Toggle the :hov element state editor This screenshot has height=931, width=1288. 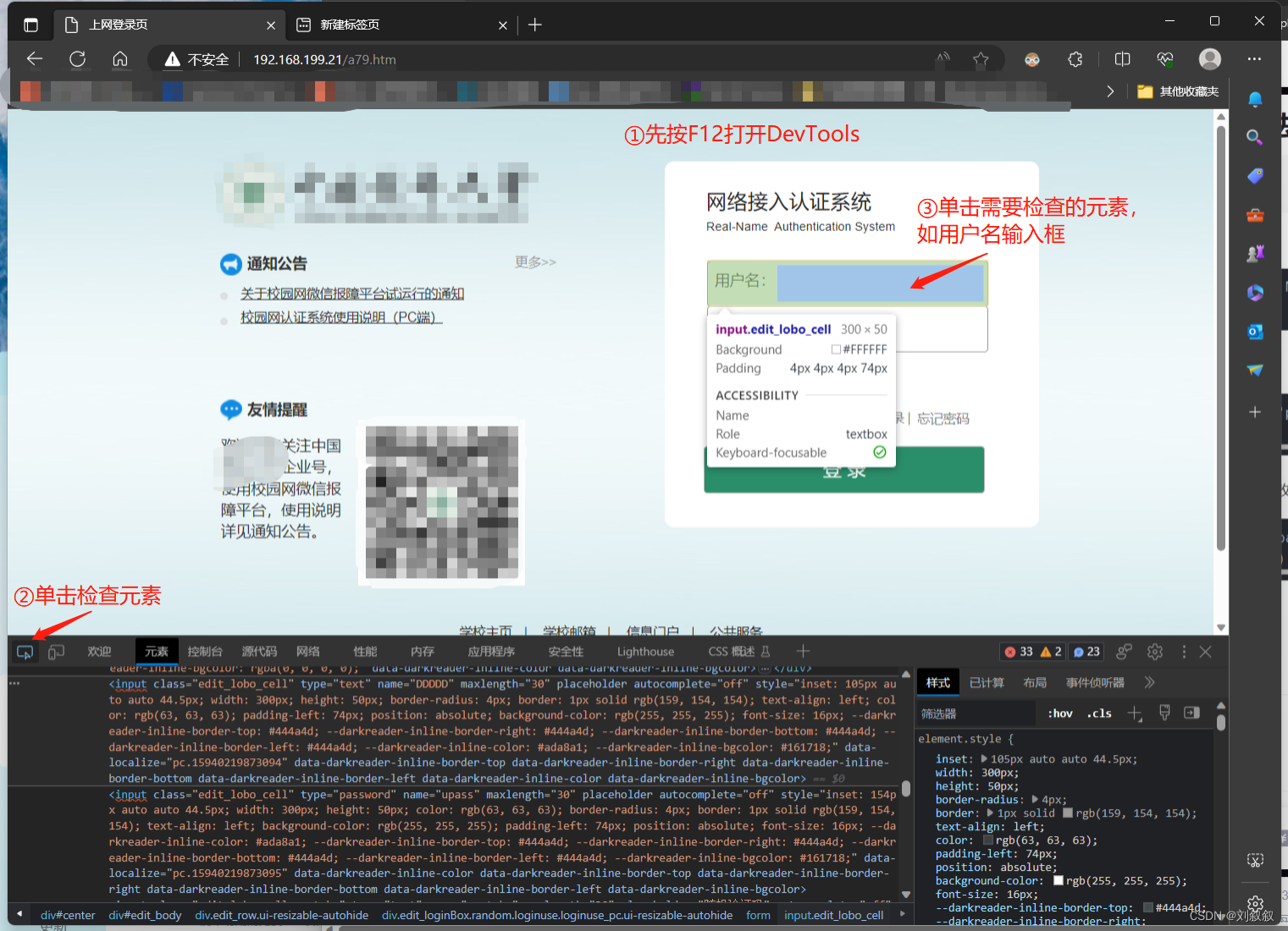tap(1059, 713)
